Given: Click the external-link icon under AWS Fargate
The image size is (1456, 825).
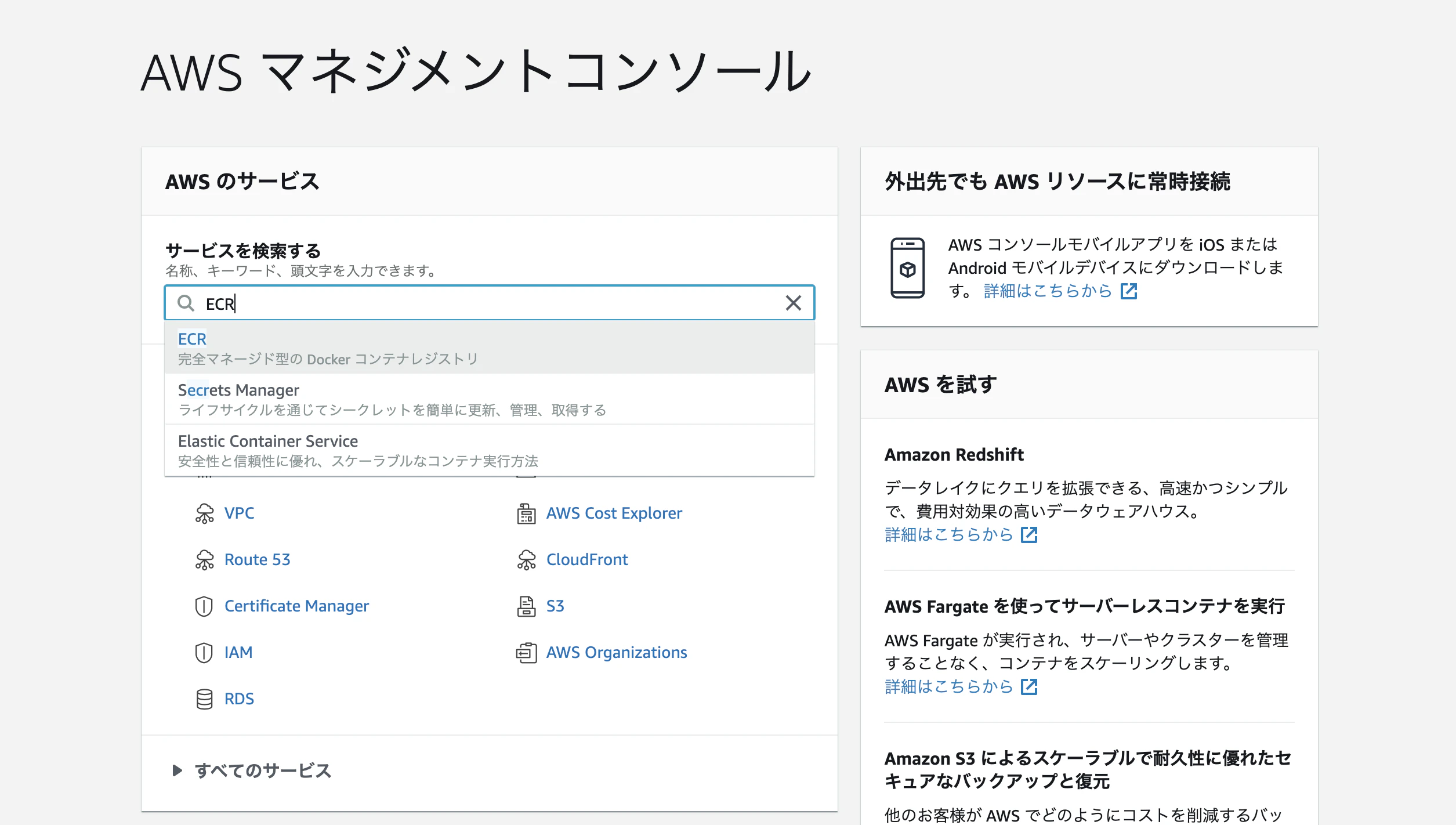Looking at the screenshot, I should (x=1029, y=686).
